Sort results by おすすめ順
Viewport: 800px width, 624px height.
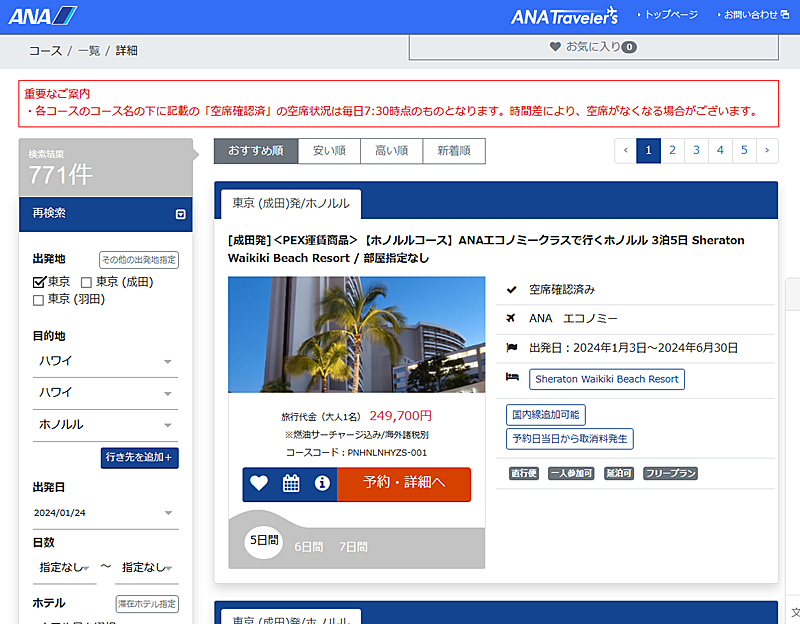click(256, 151)
